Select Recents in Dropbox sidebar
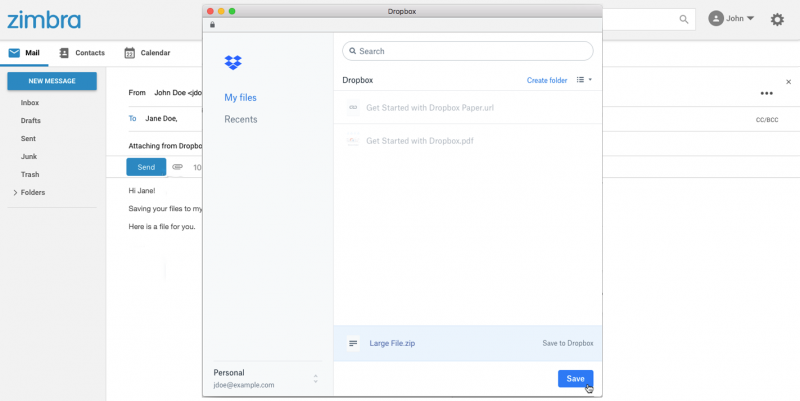The image size is (800, 401). coord(241,119)
